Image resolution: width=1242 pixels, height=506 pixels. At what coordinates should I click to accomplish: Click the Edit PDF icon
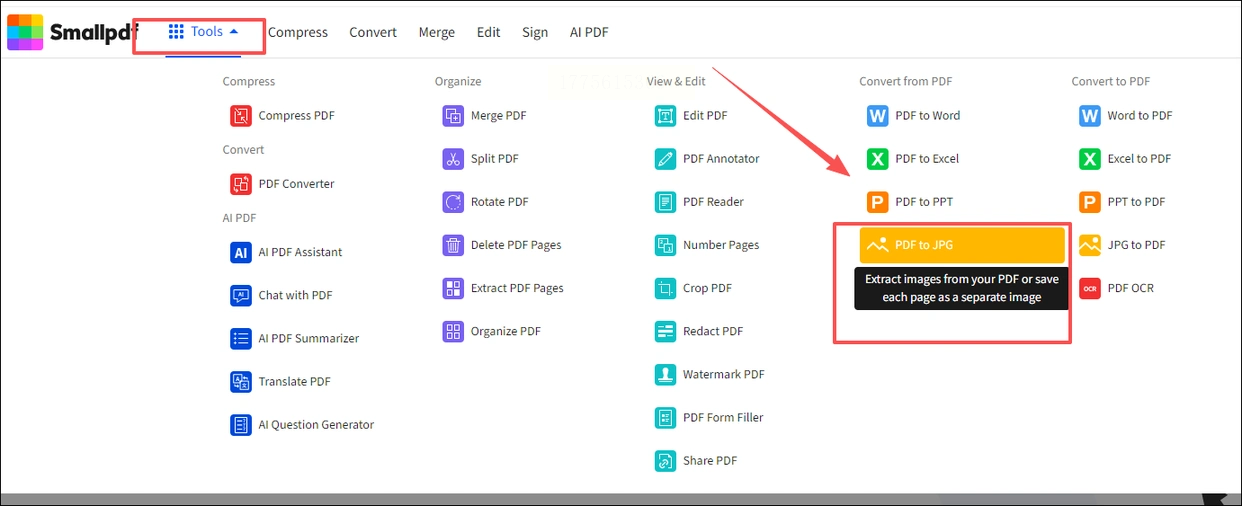665,116
